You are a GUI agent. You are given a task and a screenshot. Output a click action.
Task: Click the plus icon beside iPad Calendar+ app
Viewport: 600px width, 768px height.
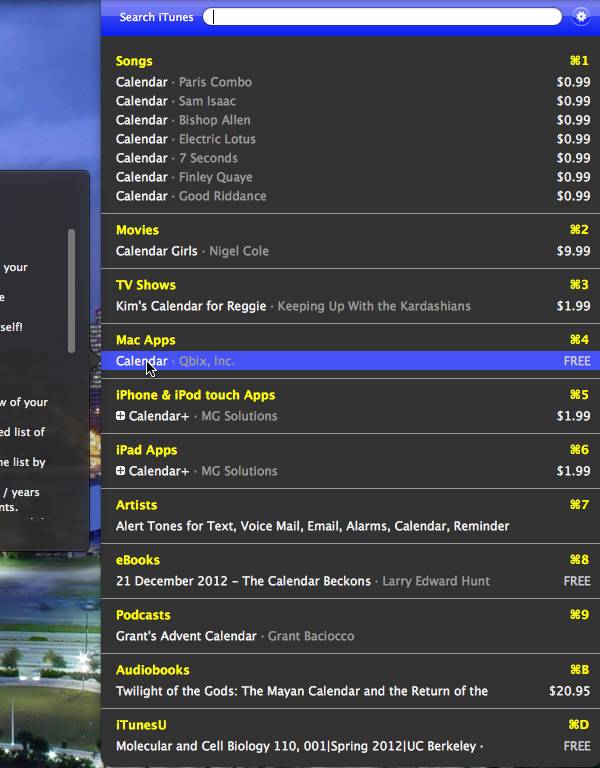click(120, 471)
